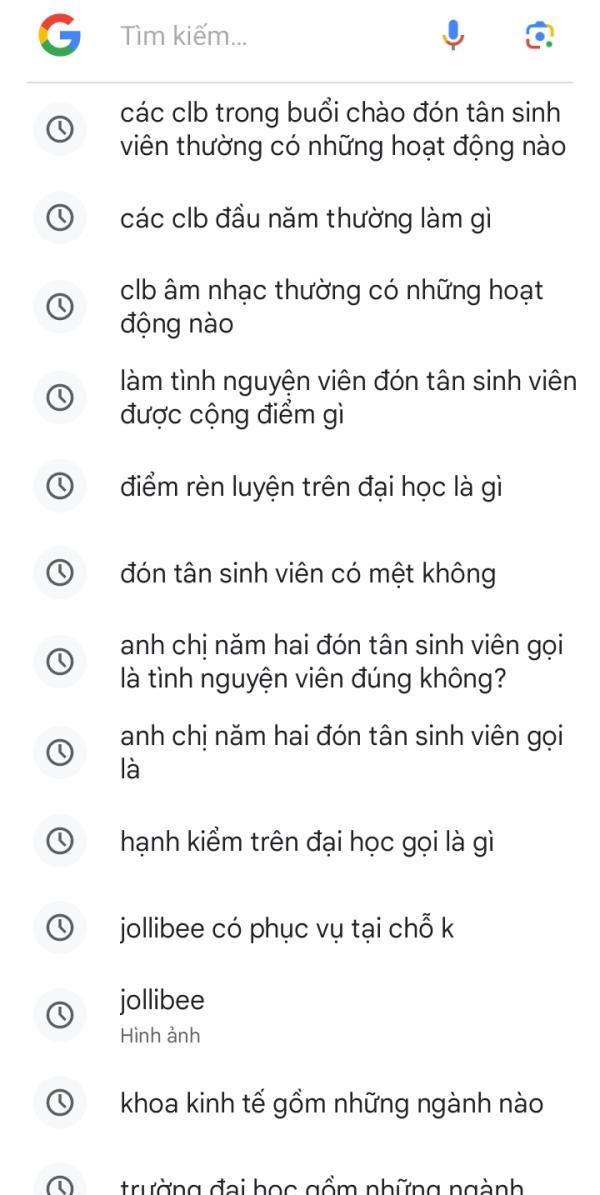Image resolution: width=600 pixels, height=1195 pixels.
Task: Focus the 'Tìm kiếm...' search field
Action: coord(271,35)
